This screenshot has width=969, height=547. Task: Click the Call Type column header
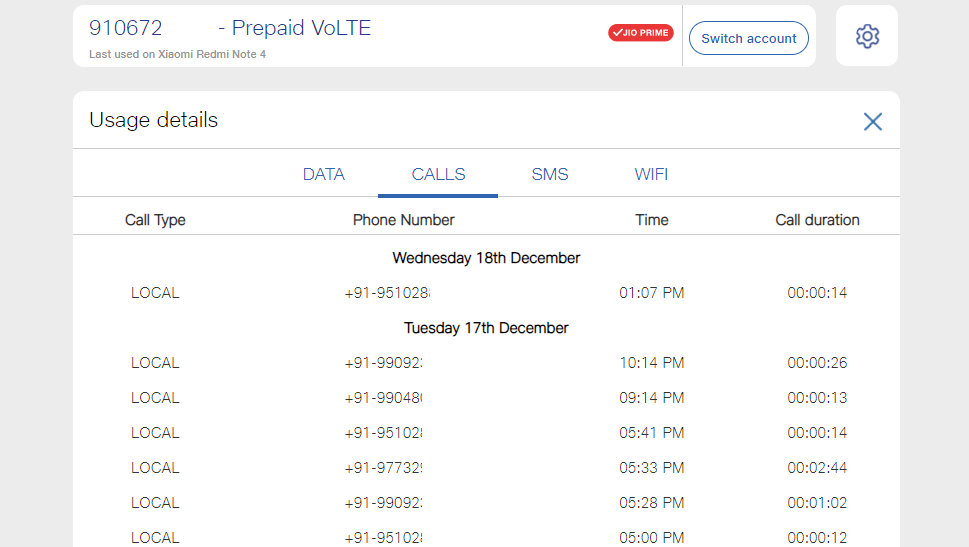click(155, 220)
